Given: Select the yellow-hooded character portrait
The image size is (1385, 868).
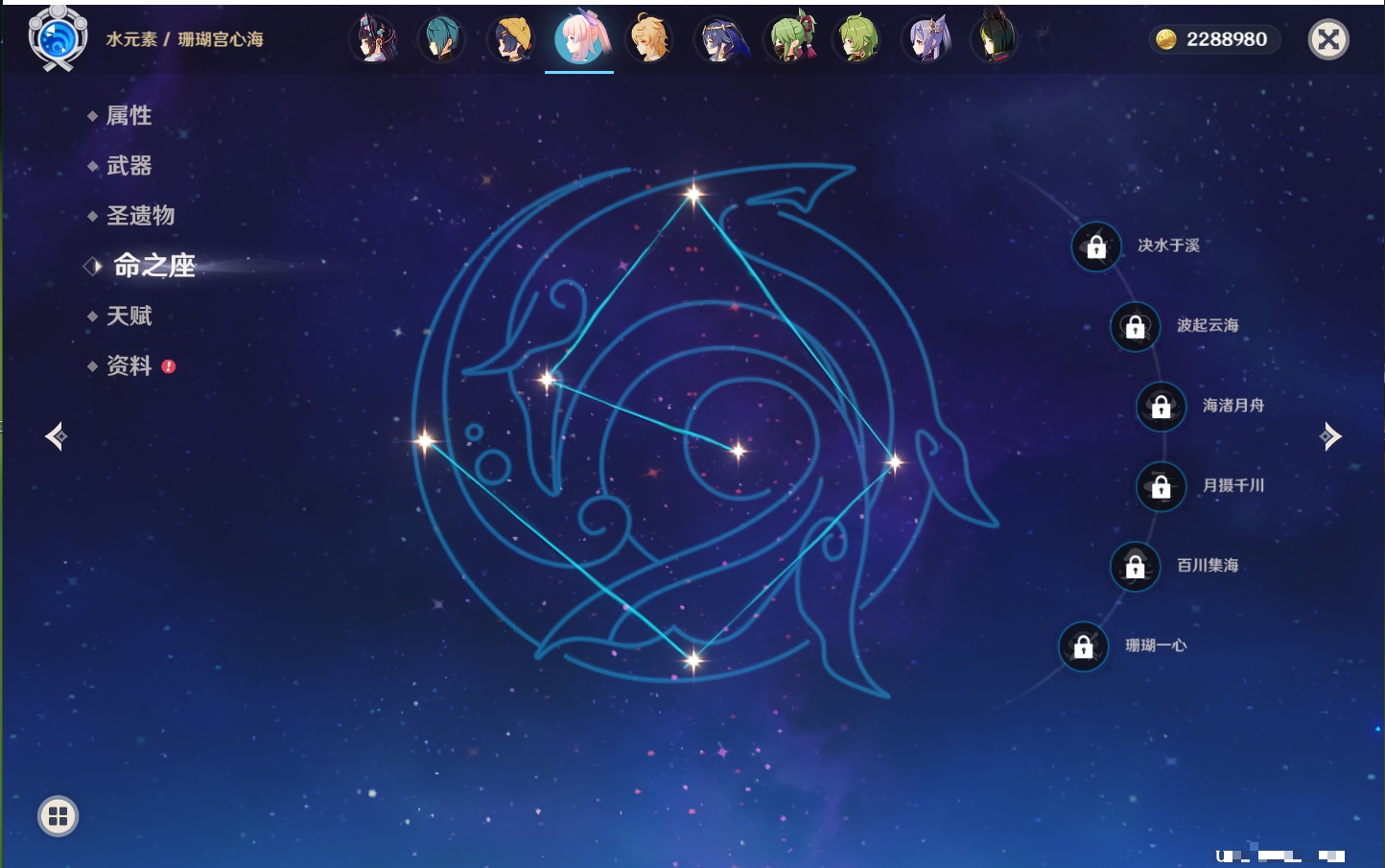Looking at the screenshot, I should pyautogui.click(x=511, y=39).
